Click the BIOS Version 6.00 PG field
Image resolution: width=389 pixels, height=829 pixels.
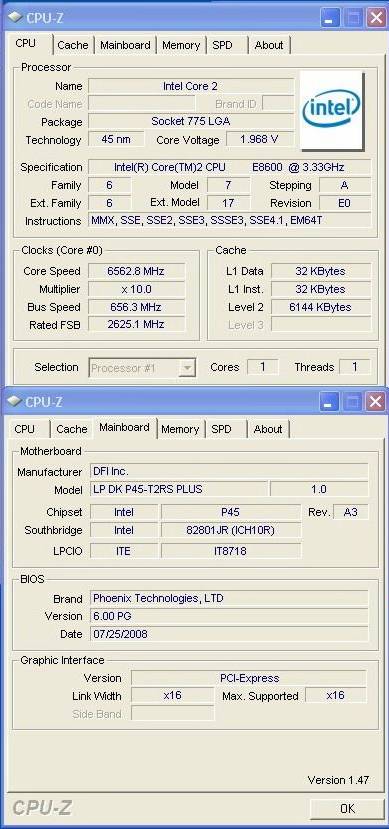pos(229,616)
